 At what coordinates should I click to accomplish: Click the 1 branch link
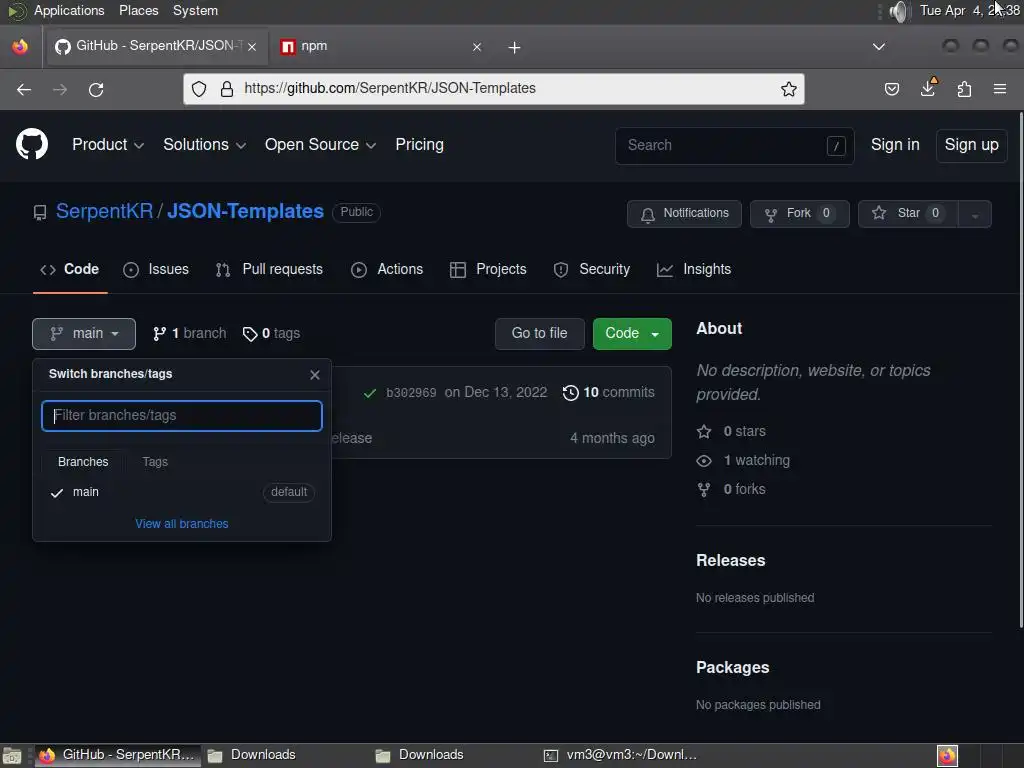(189, 333)
